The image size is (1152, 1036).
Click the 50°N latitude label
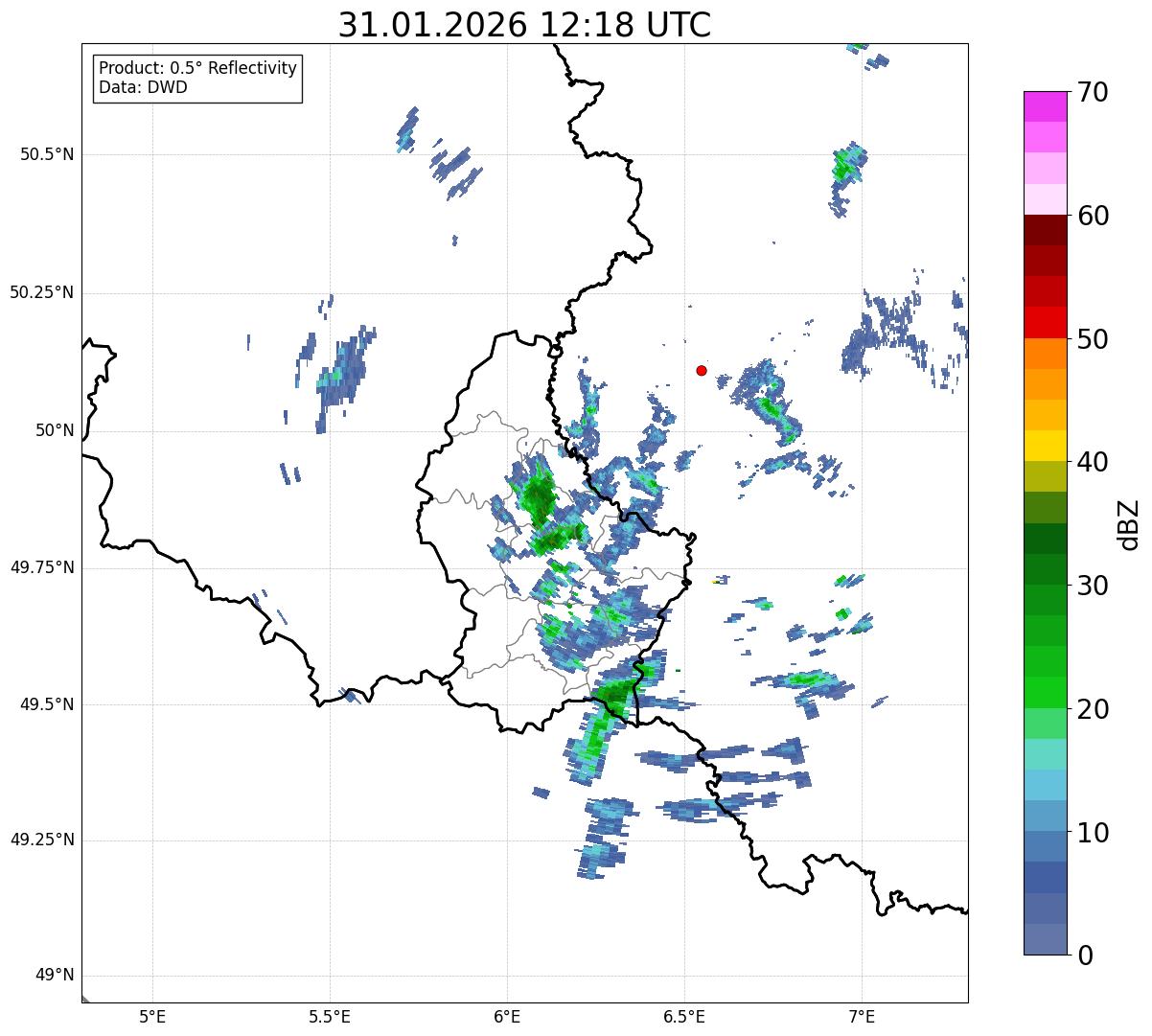(x=55, y=430)
